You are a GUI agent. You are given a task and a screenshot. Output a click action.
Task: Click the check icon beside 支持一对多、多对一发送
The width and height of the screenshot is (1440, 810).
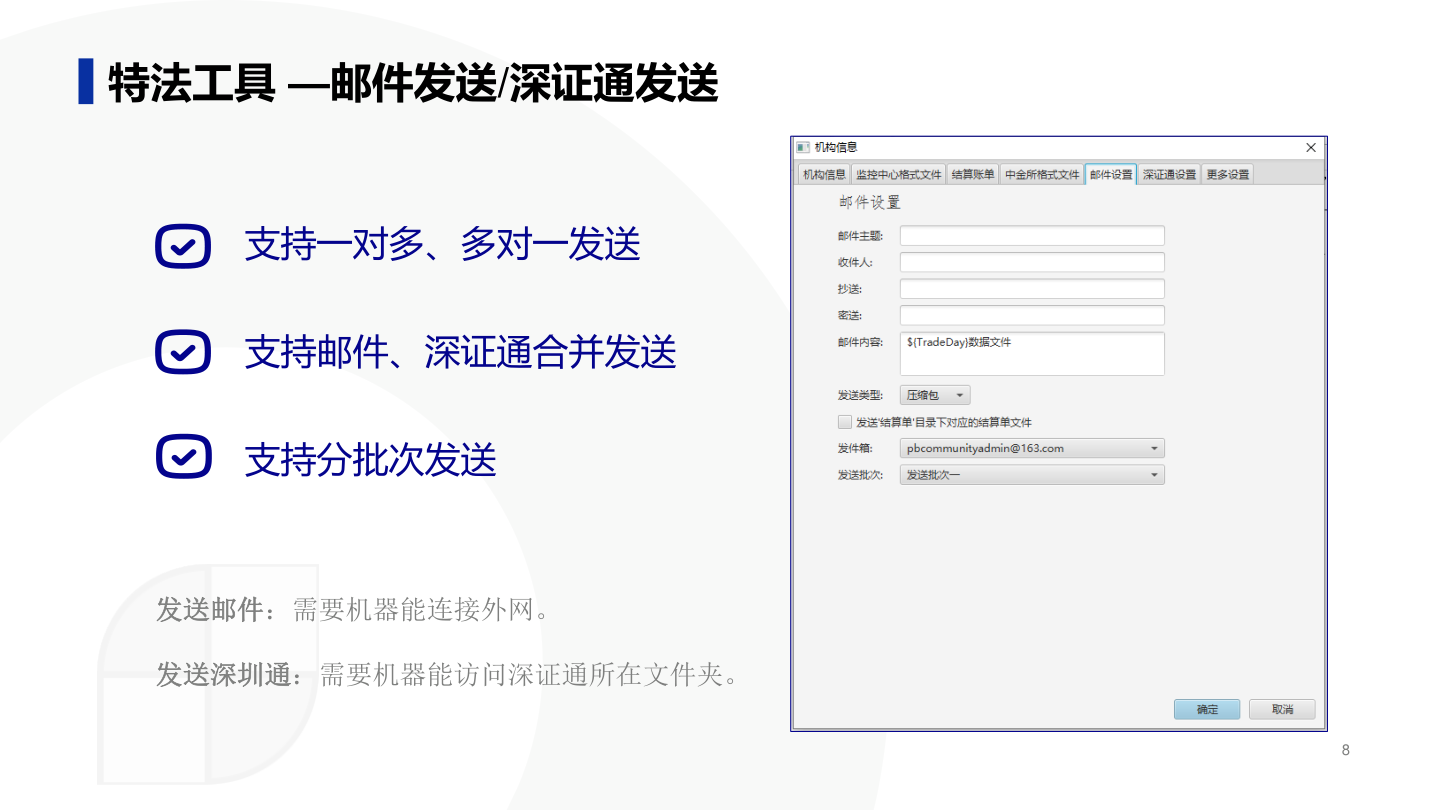(183, 246)
